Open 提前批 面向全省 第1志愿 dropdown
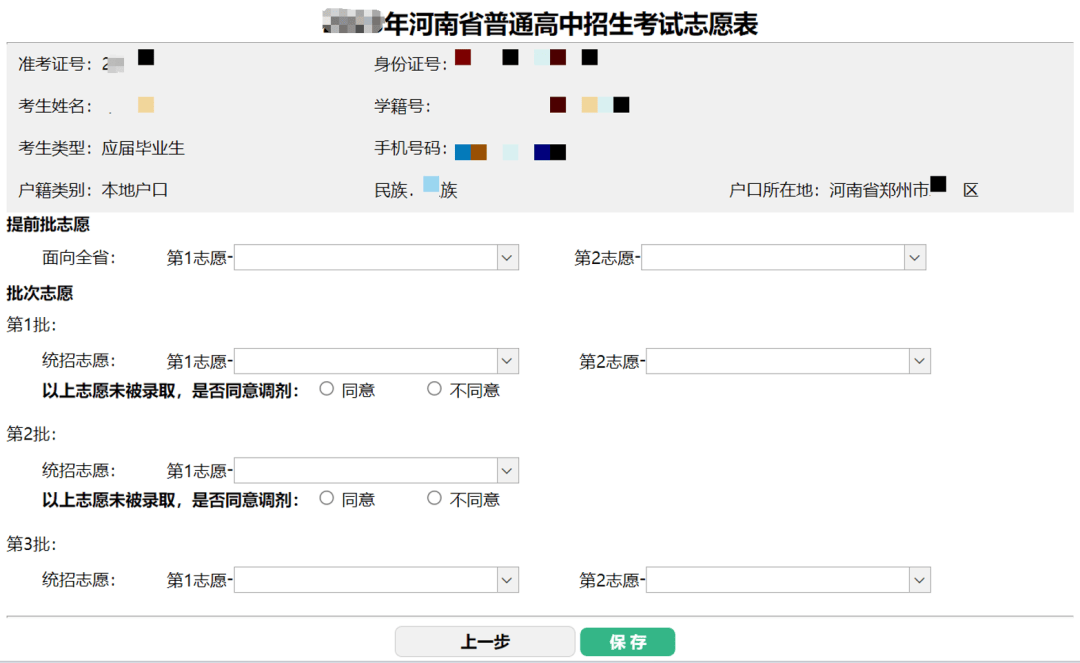 tap(376, 258)
